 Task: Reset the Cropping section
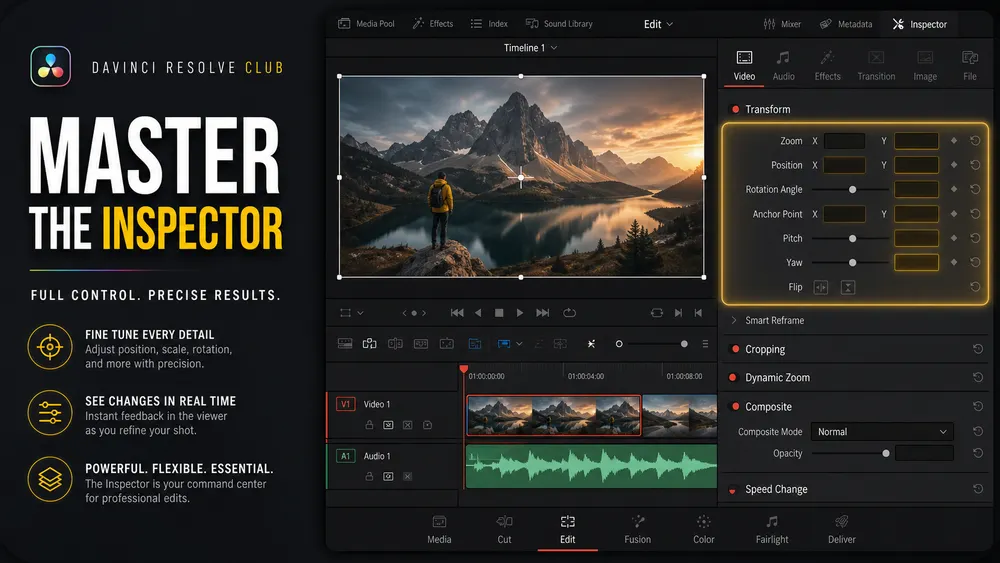click(978, 349)
